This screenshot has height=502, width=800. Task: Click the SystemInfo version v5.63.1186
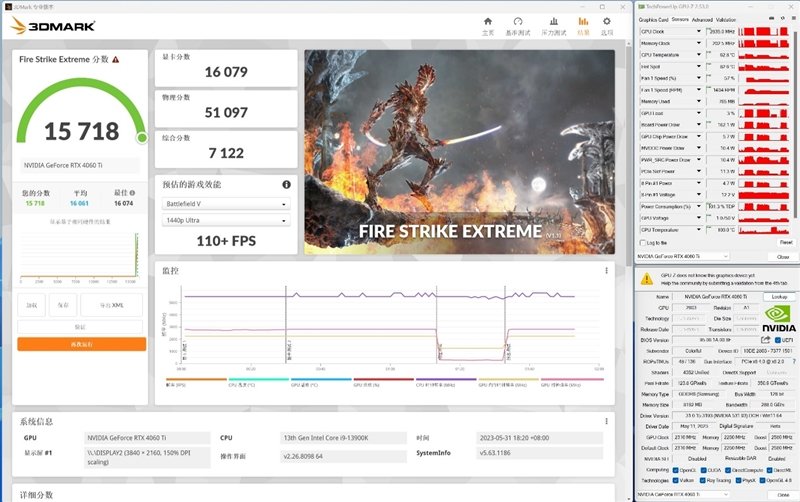tap(540, 453)
